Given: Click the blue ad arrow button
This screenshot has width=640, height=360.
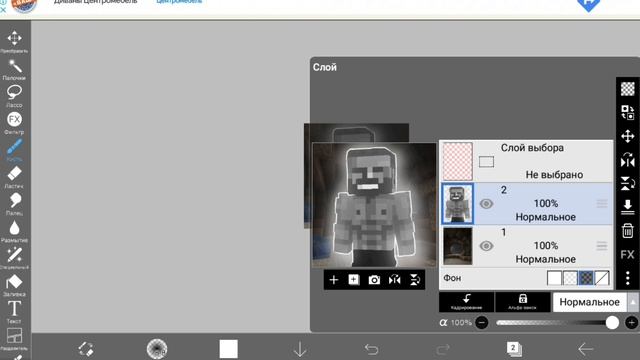Looking at the screenshot, I should tap(589, 5).
